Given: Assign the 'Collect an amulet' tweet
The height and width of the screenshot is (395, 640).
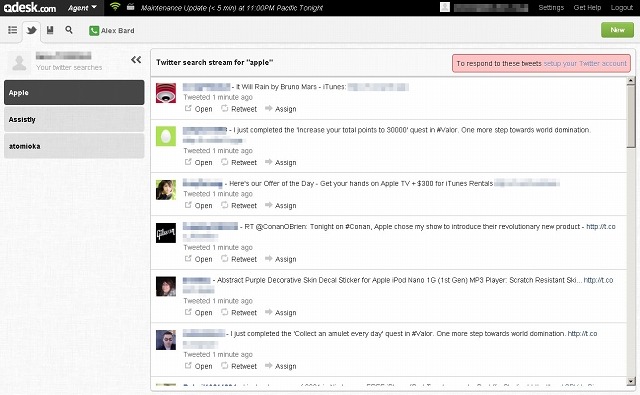Looking at the screenshot, I should click(x=281, y=366).
